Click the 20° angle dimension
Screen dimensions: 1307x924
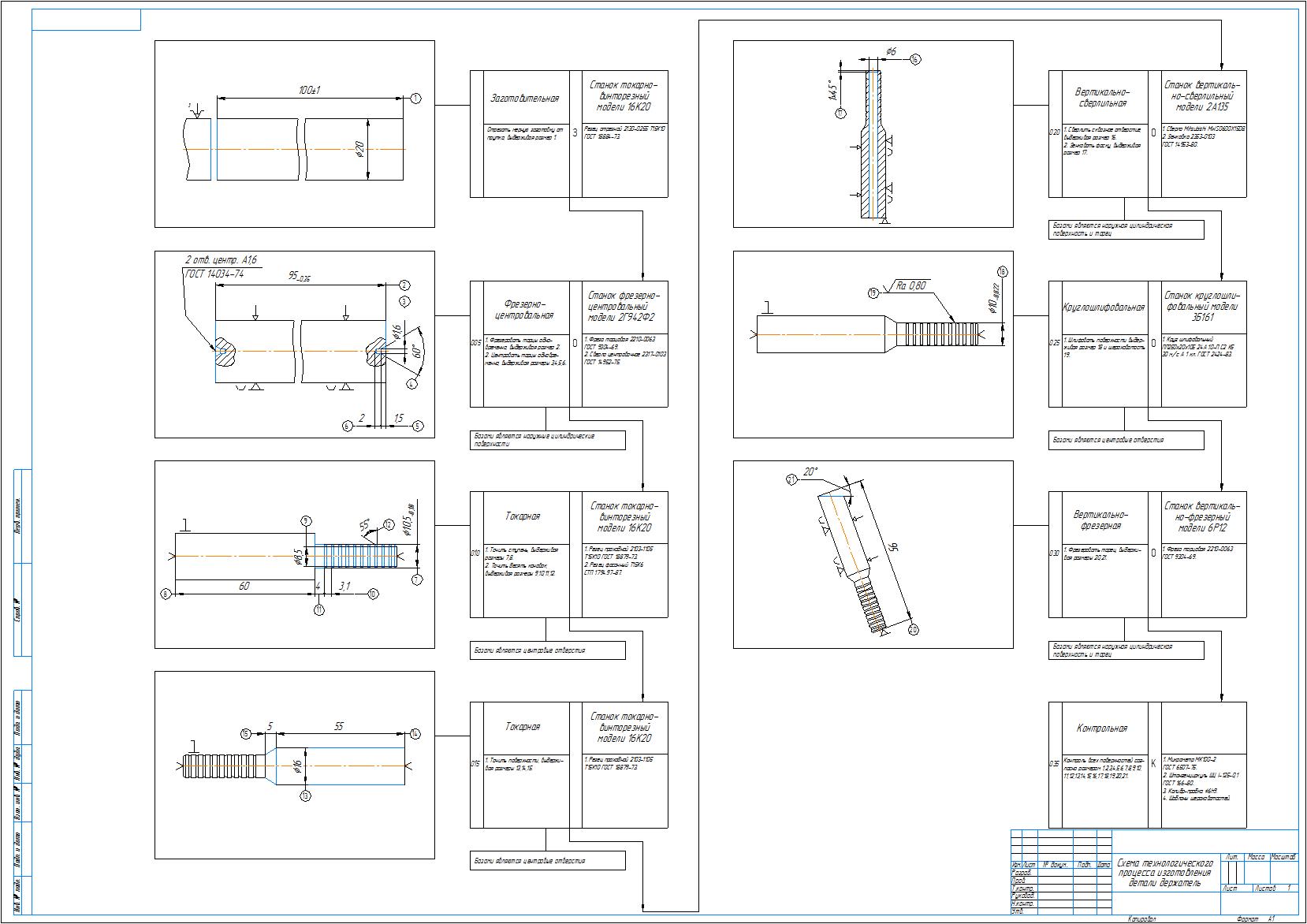(x=810, y=471)
